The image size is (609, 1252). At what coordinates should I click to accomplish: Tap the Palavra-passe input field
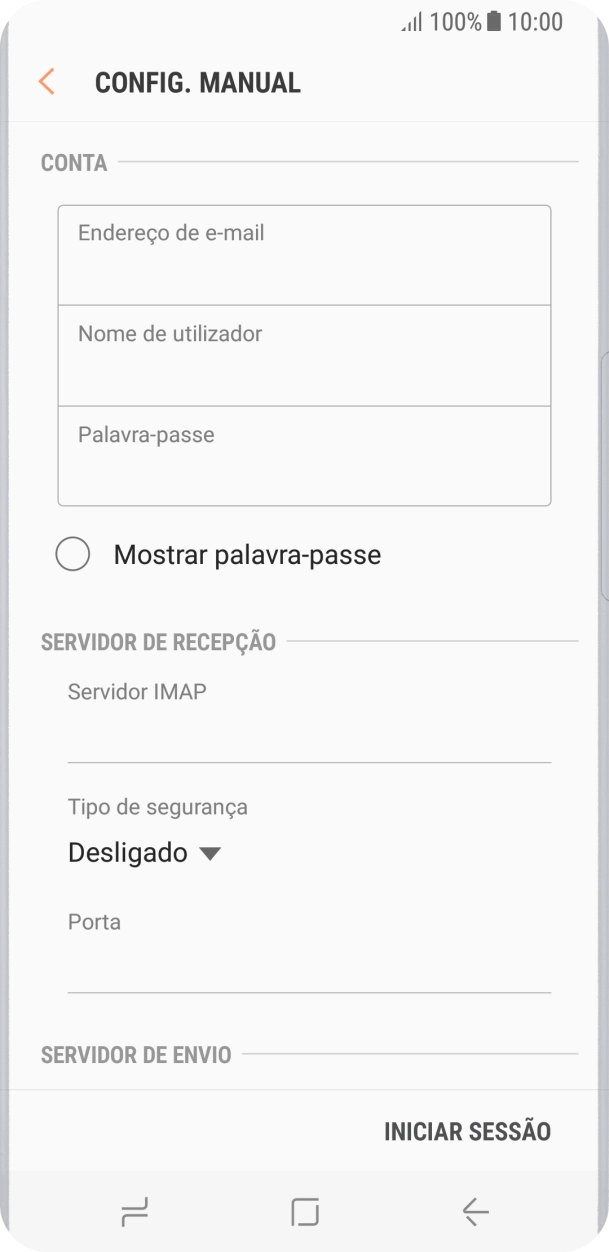(x=304, y=455)
